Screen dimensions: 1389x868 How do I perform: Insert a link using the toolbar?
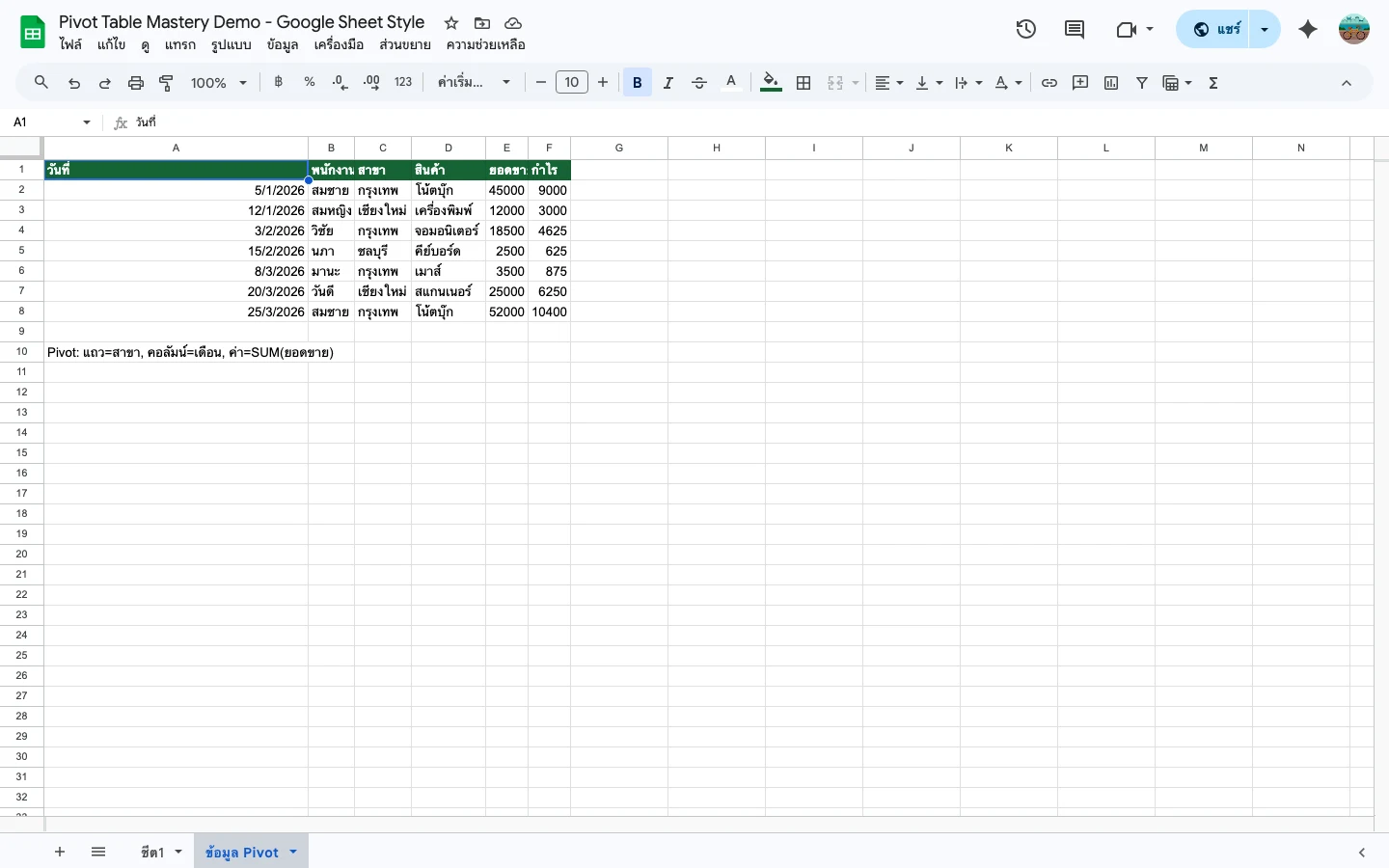[x=1049, y=83]
